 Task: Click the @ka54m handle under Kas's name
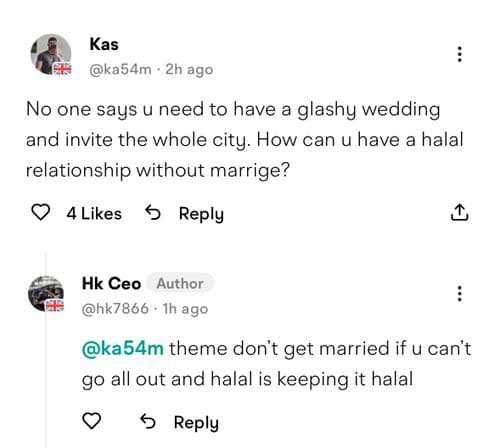tap(120, 70)
